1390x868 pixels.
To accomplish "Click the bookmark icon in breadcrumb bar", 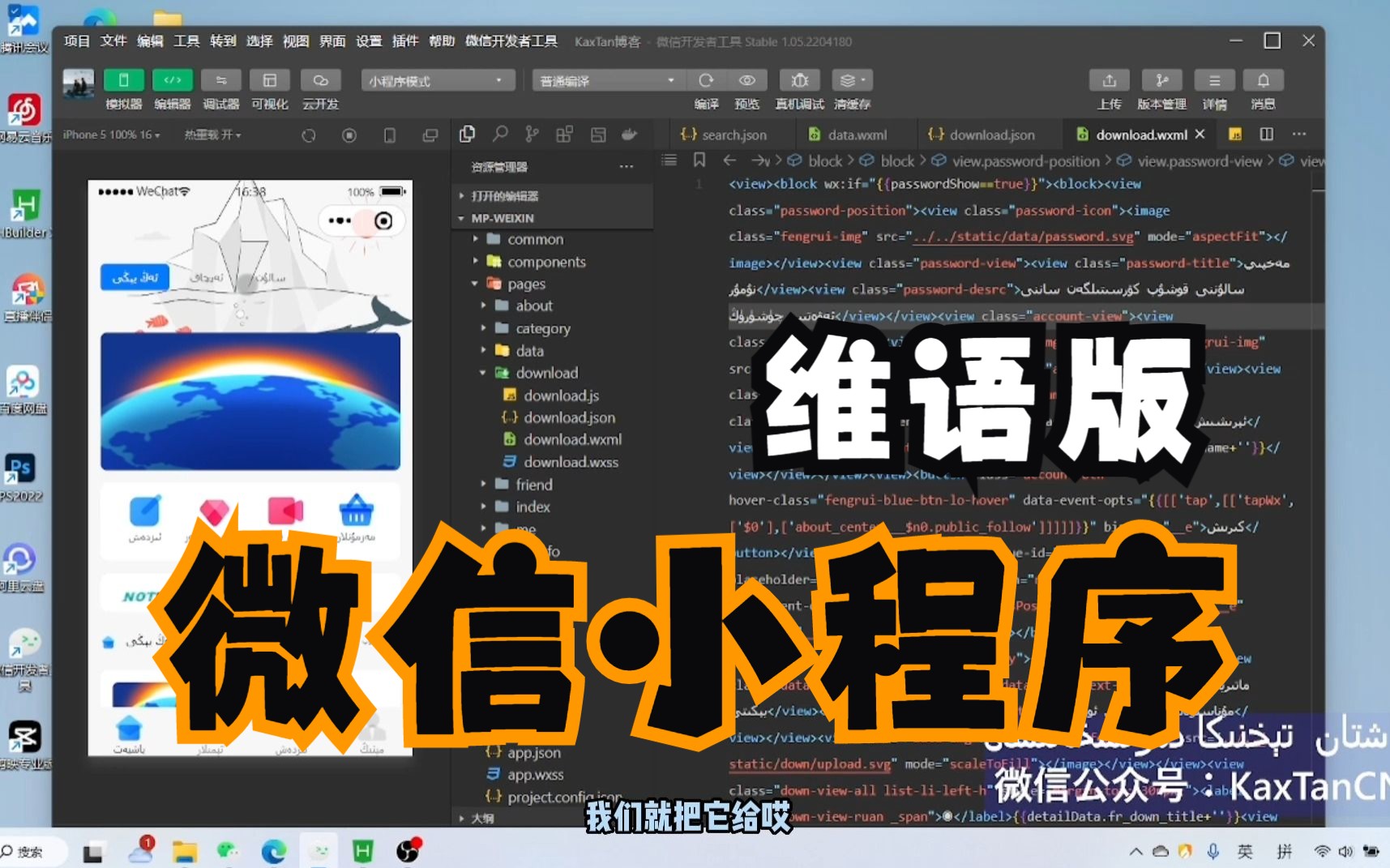I will tap(699, 160).
